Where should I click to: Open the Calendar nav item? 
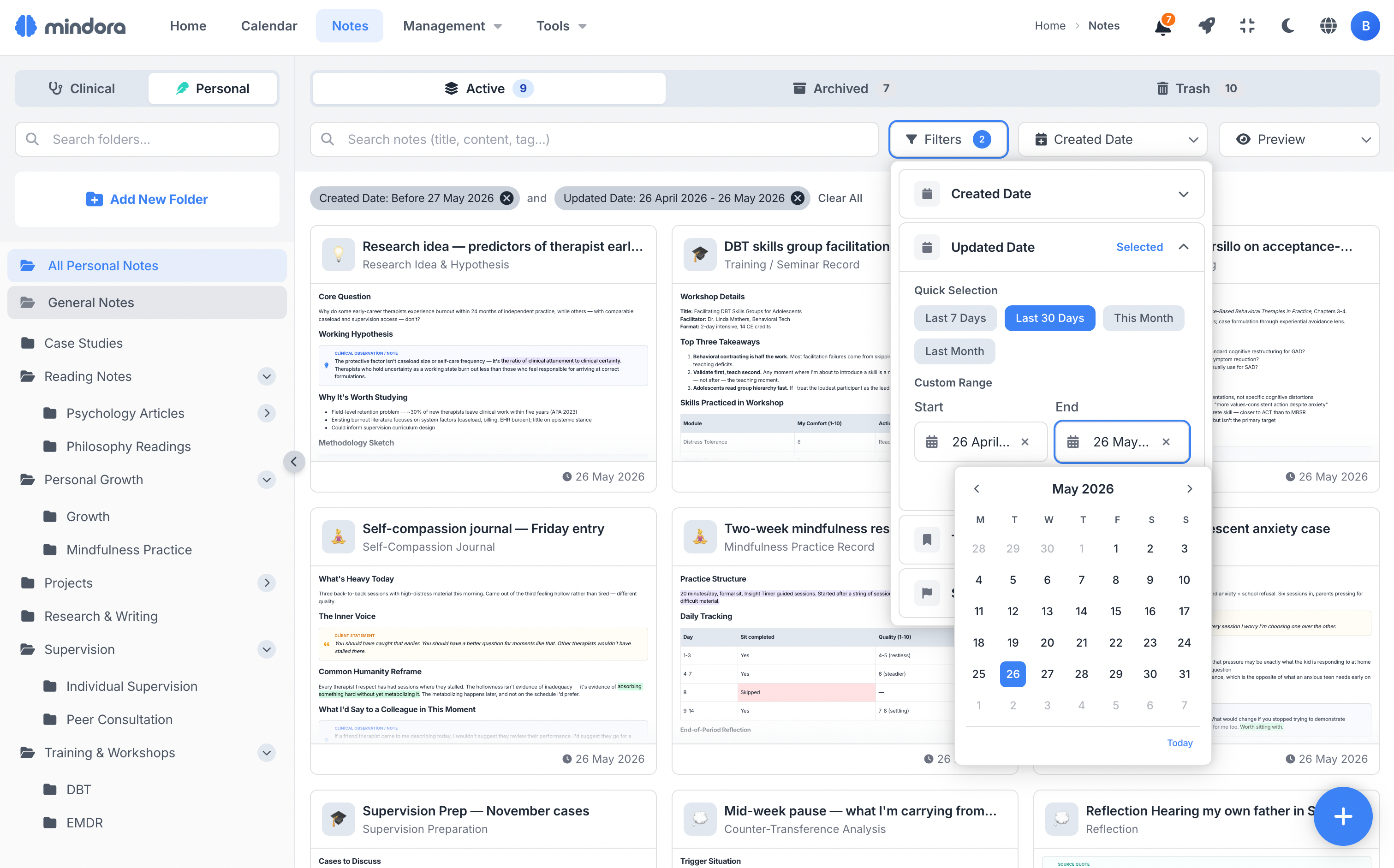pyautogui.click(x=268, y=26)
